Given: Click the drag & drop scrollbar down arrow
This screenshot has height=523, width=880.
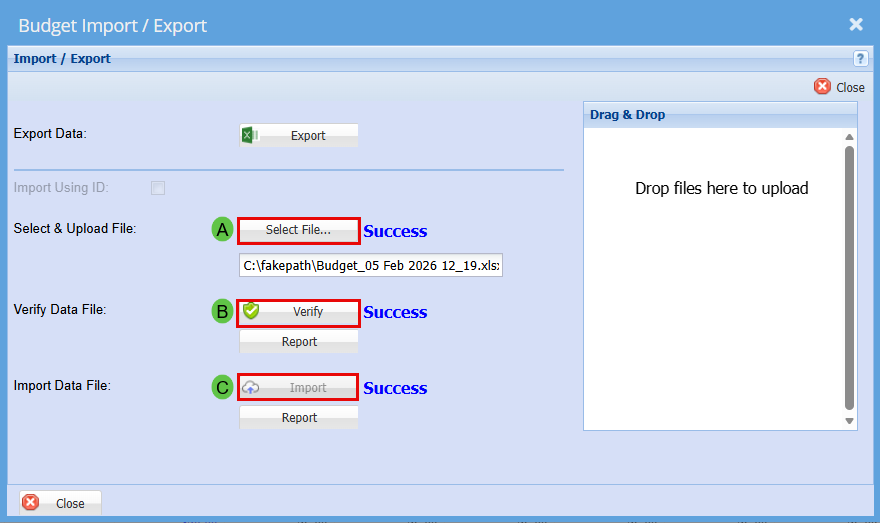Looking at the screenshot, I should click(849, 421).
